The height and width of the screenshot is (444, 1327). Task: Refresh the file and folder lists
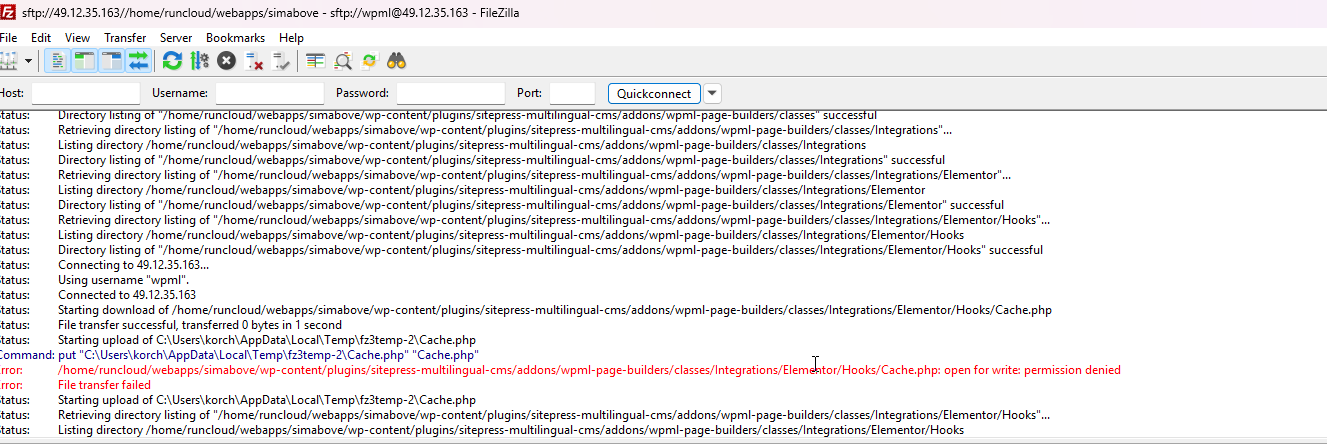click(x=172, y=61)
